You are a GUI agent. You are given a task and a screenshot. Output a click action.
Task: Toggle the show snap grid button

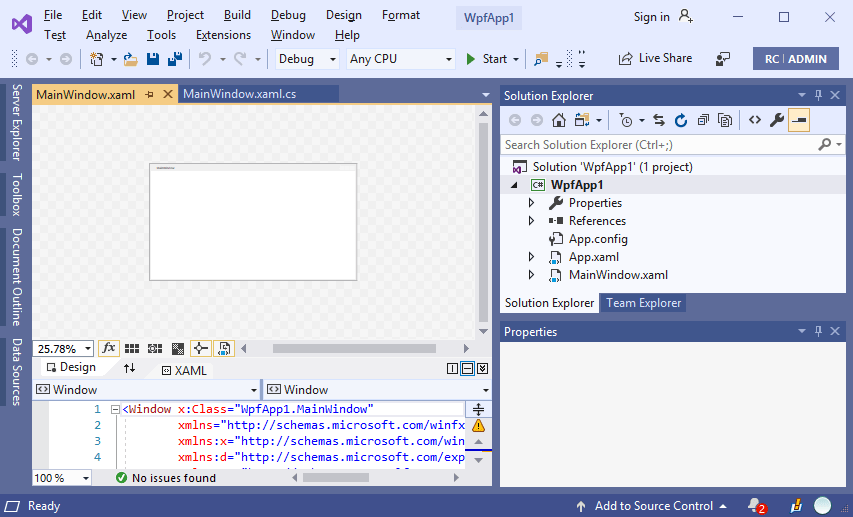pyautogui.click(x=132, y=349)
